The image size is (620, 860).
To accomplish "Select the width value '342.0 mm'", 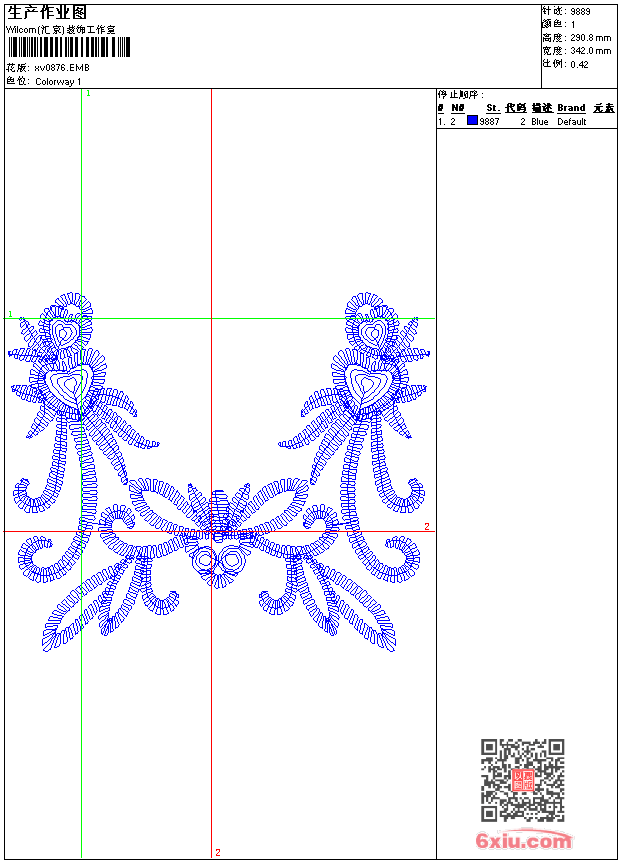I will pos(590,51).
